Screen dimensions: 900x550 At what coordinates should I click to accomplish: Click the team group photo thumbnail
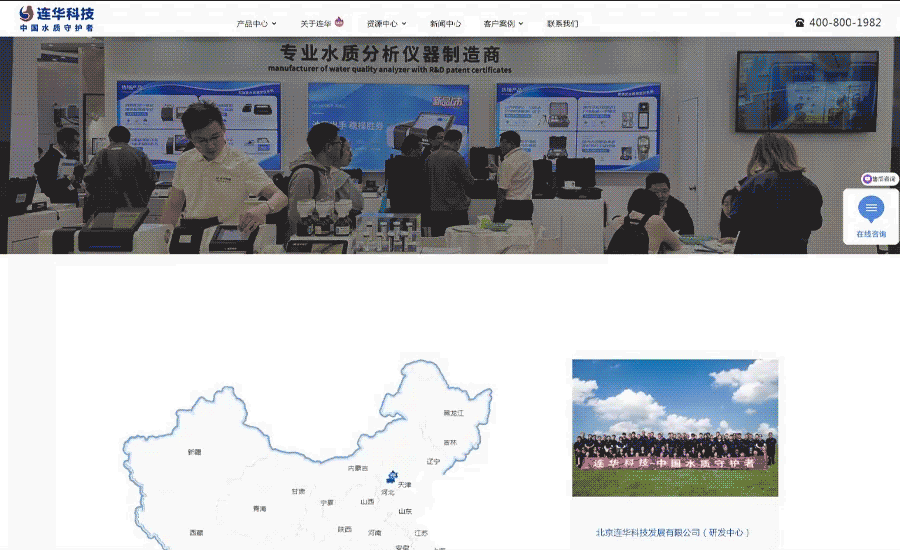(674, 428)
